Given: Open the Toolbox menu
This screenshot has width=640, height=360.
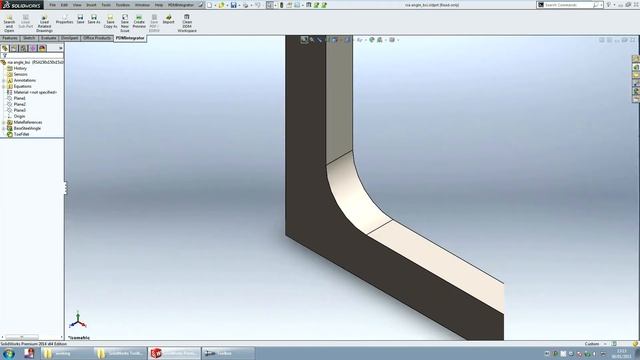Looking at the screenshot, I should point(122,5).
